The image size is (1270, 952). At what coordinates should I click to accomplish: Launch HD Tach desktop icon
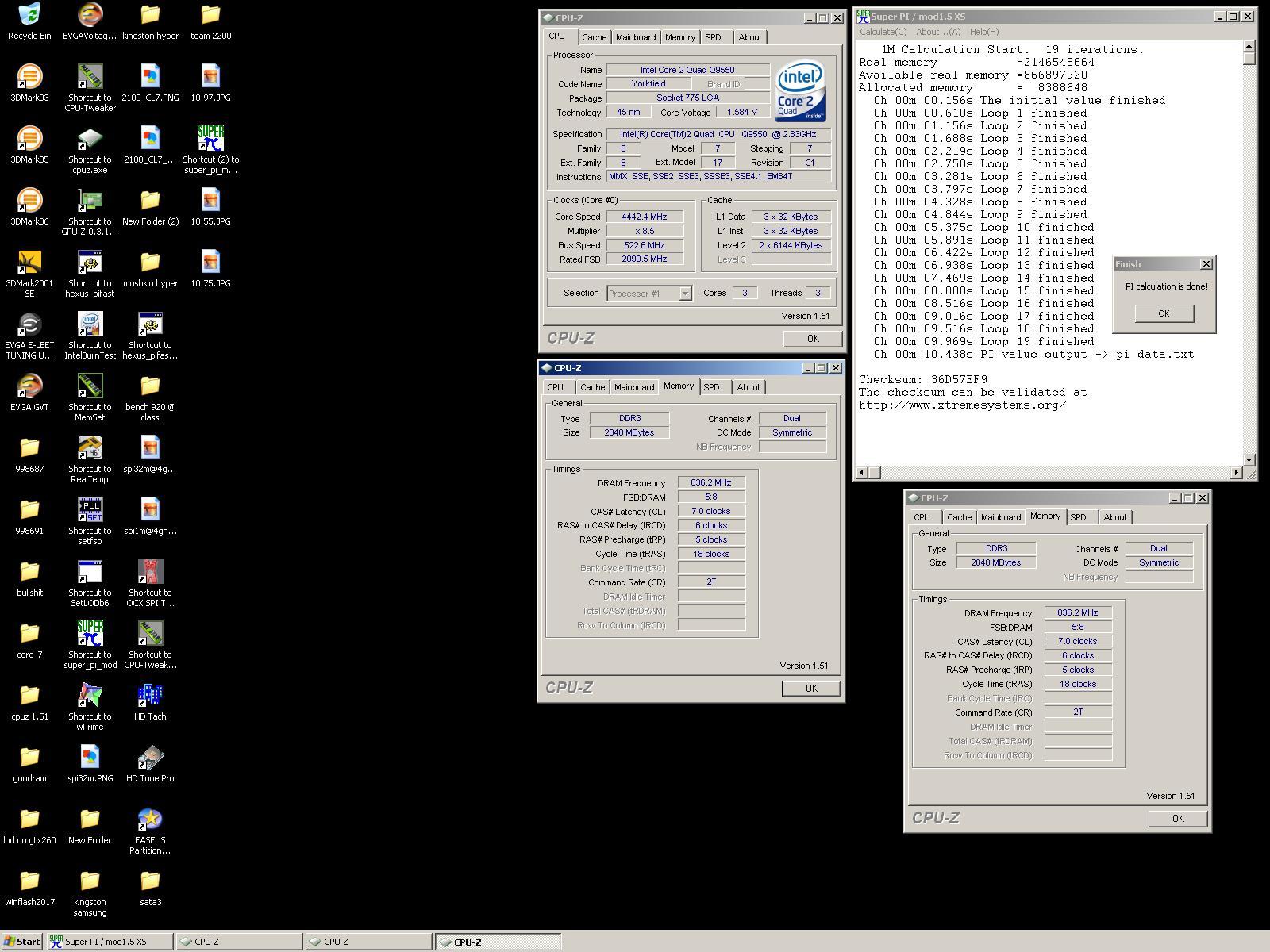click(150, 702)
